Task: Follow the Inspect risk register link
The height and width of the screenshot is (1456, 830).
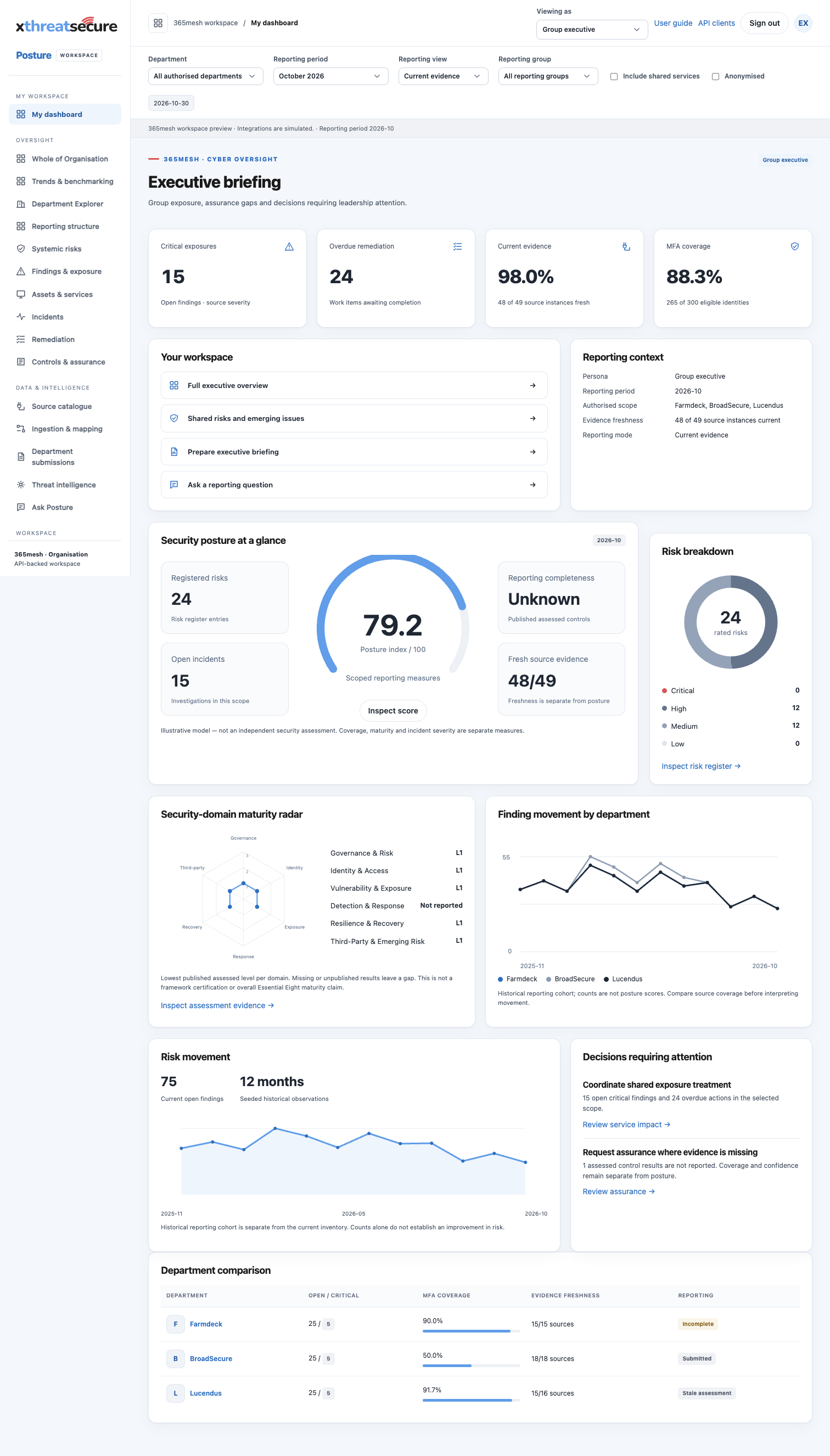Action: coord(700,766)
